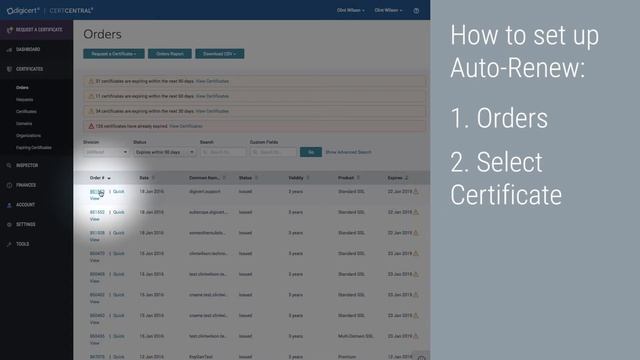640x360 pixels.
Task: Click expiry warning icon in the digicert.support row
Action: [x=416, y=191]
